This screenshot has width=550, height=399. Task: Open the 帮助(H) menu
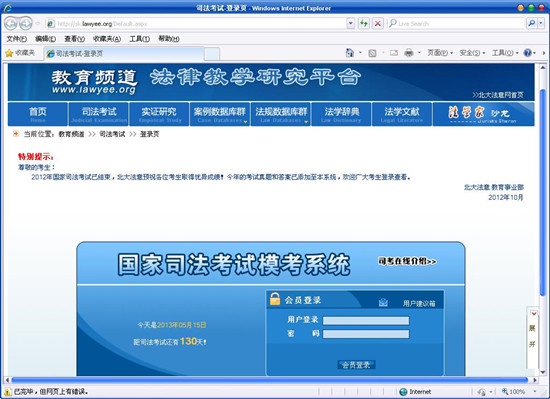pos(169,39)
